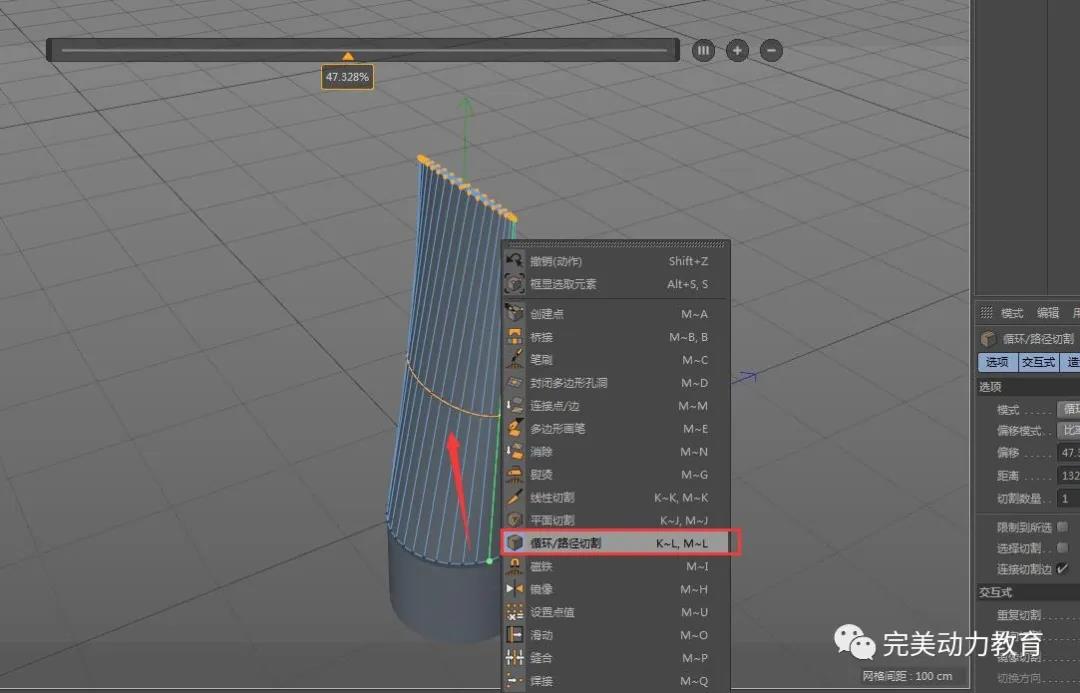Viewport: 1080px width, 693px height.
Task: Choose the 镜像 (Mirror) tool icon
Action: point(515,589)
